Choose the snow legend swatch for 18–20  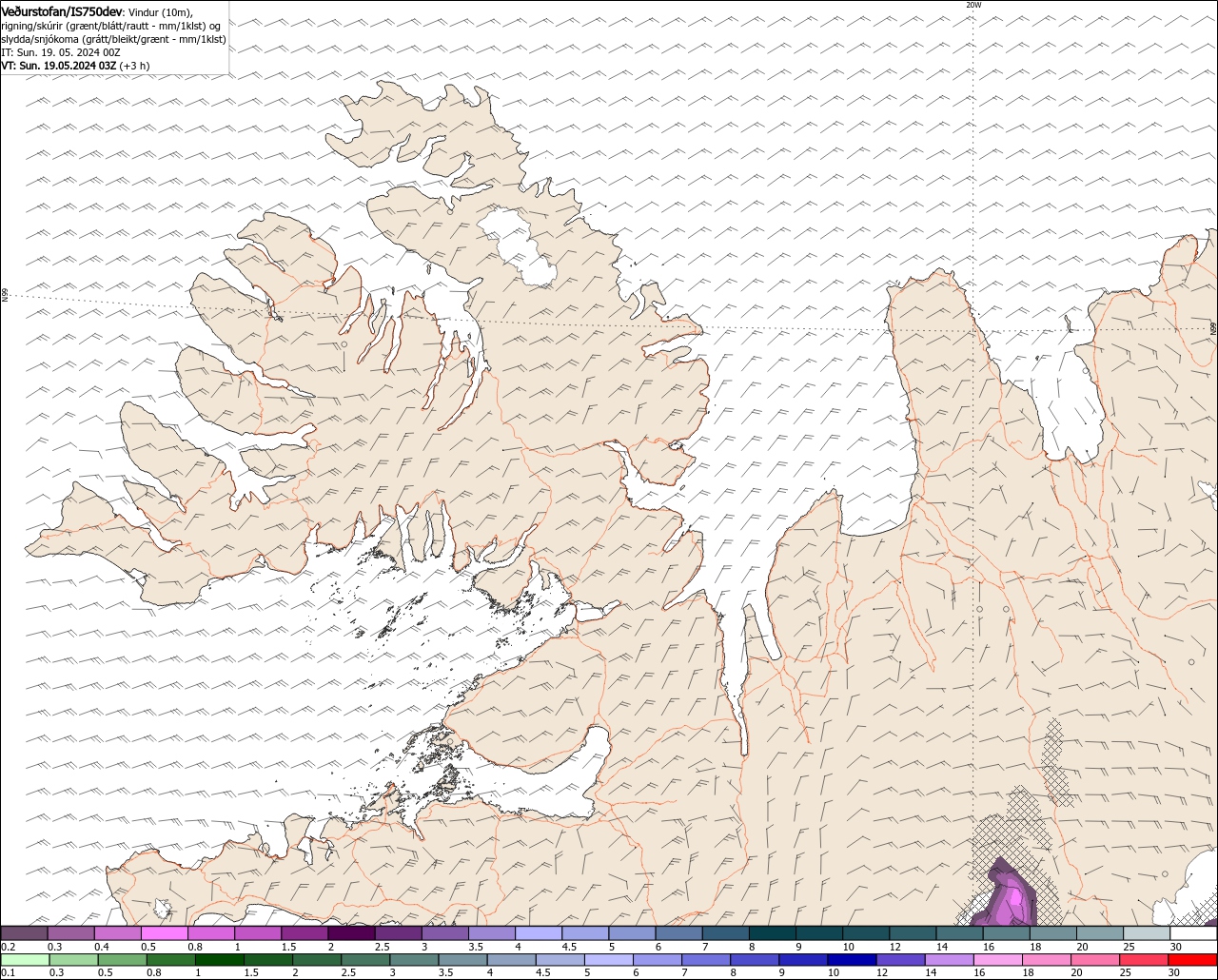coord(1052,932)
